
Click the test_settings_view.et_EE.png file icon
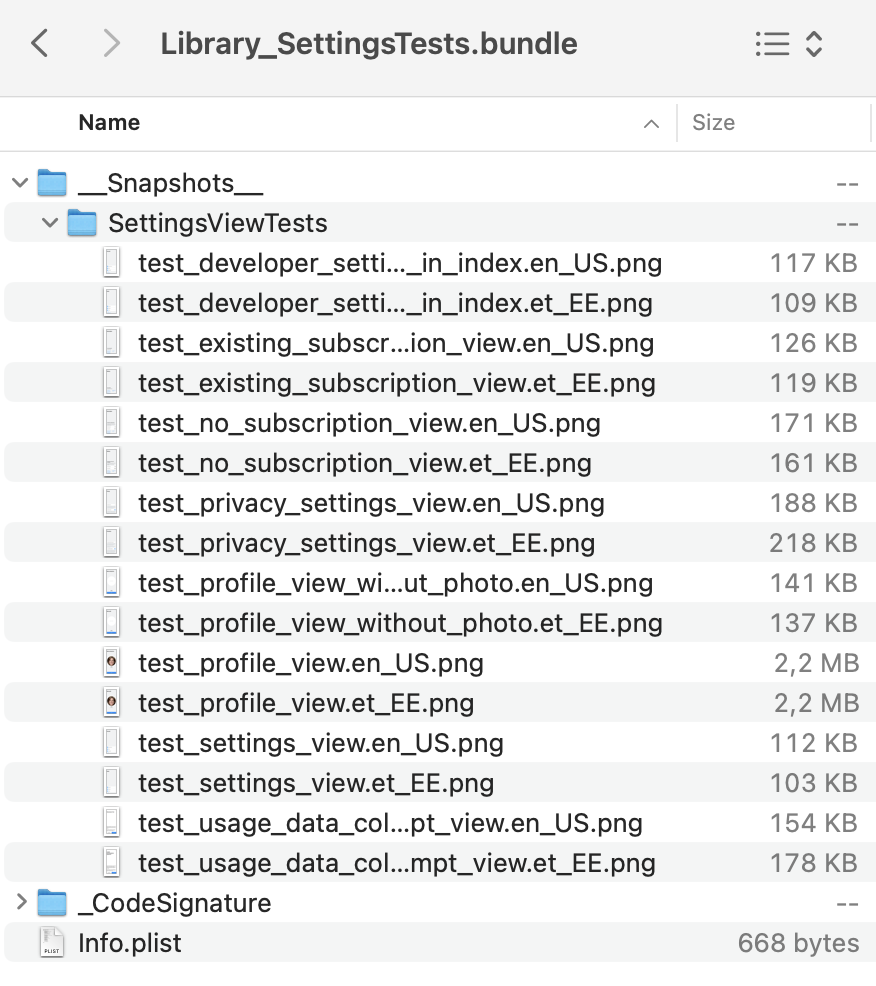pos(111,783)
